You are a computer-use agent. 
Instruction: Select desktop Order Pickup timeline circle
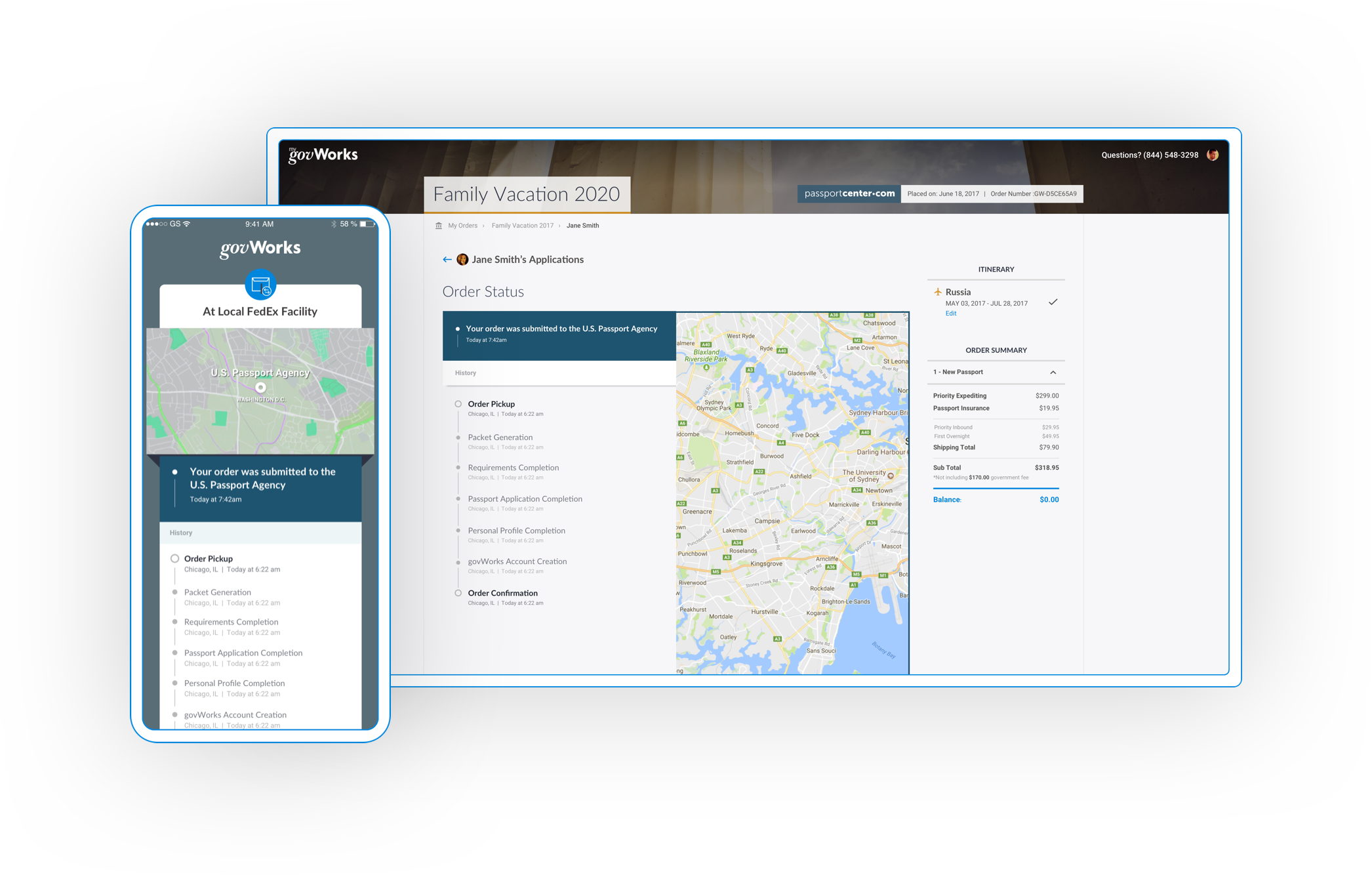[458, 404]
